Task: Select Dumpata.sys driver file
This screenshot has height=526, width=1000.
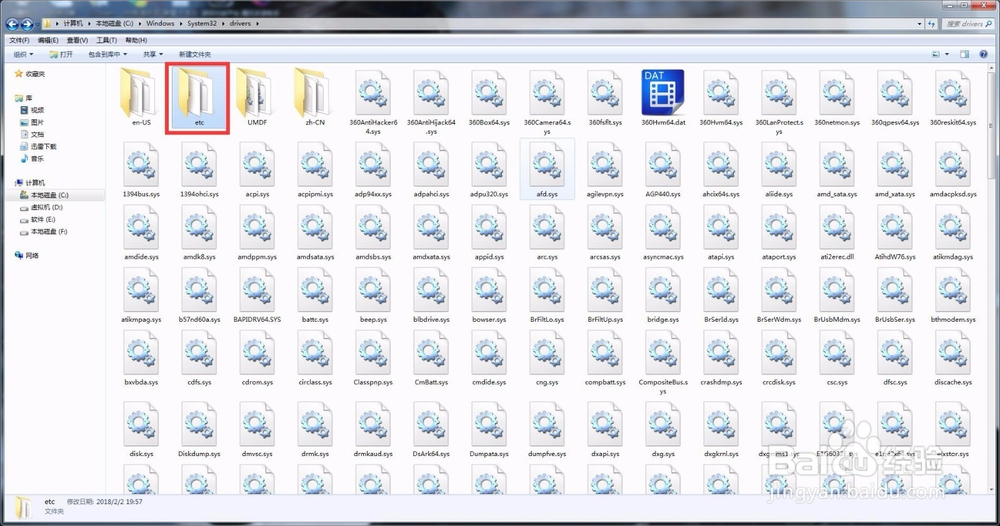Action: 489,429
